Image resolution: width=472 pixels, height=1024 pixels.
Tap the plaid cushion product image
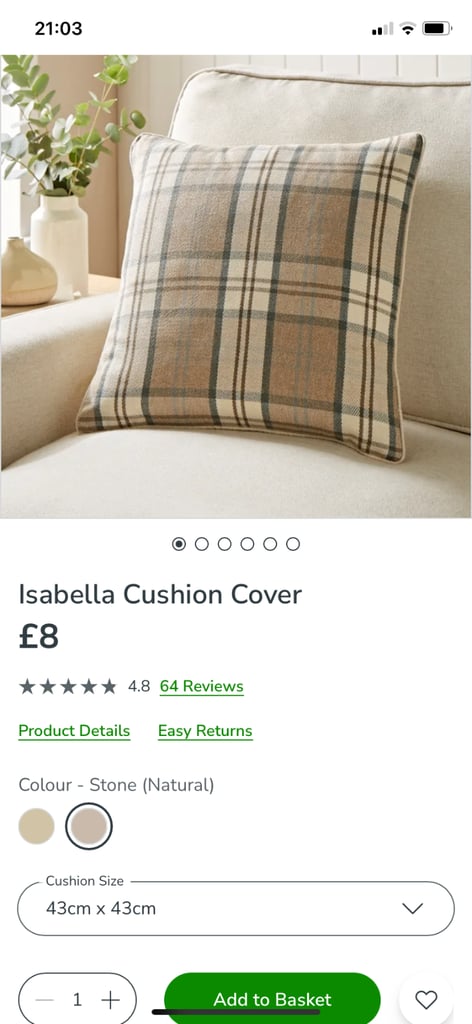(251, 297)
